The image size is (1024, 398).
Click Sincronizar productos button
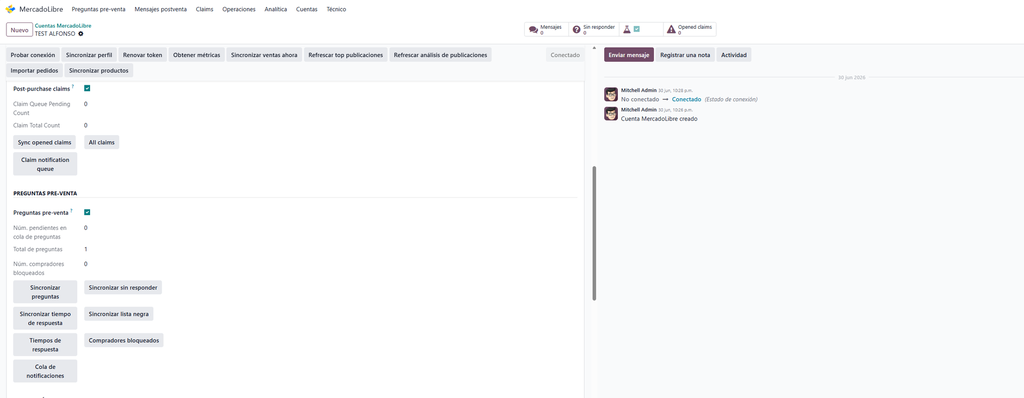99,71
